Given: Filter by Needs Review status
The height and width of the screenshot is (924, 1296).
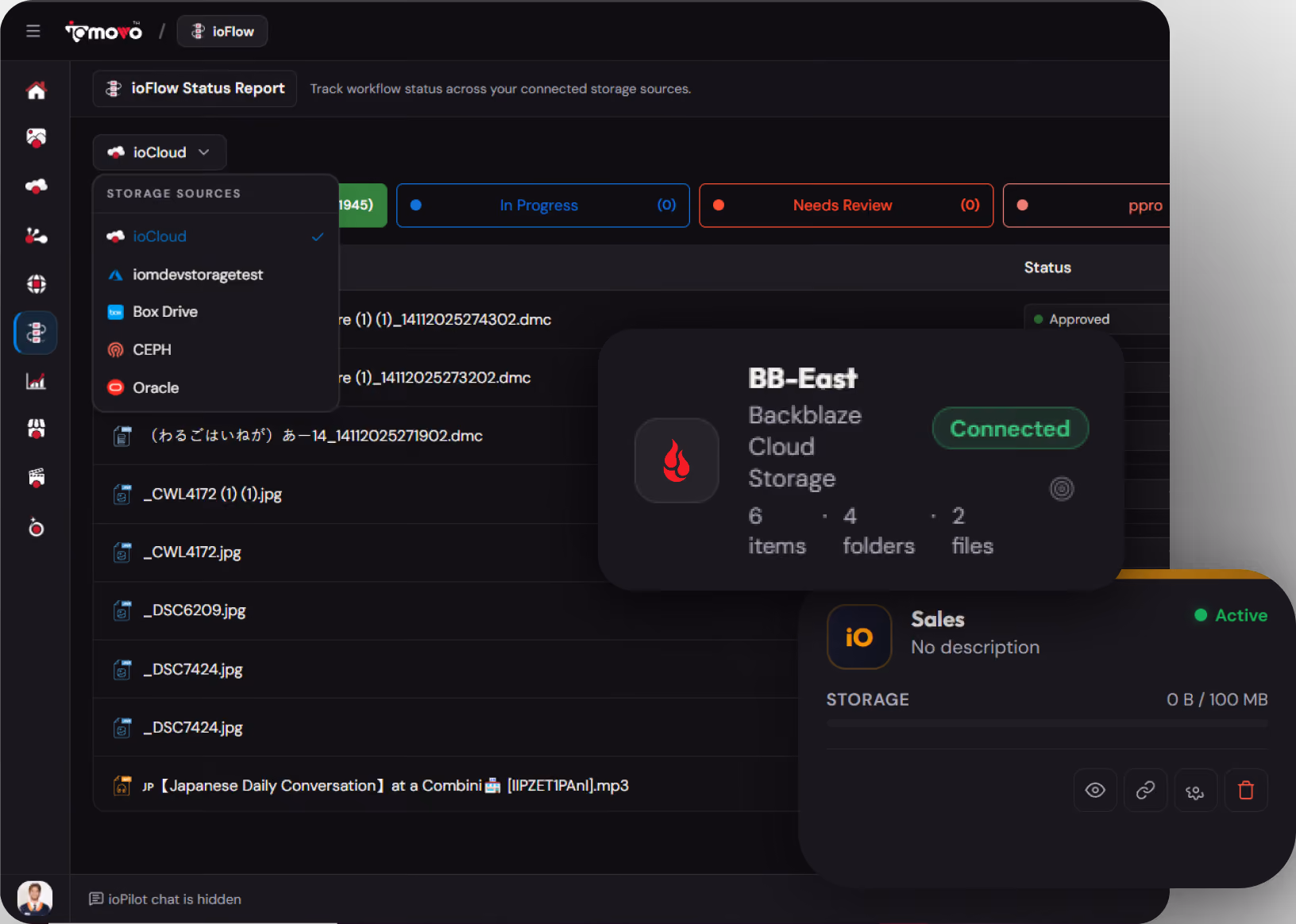Looking at the screenshot, I should 847,206.
